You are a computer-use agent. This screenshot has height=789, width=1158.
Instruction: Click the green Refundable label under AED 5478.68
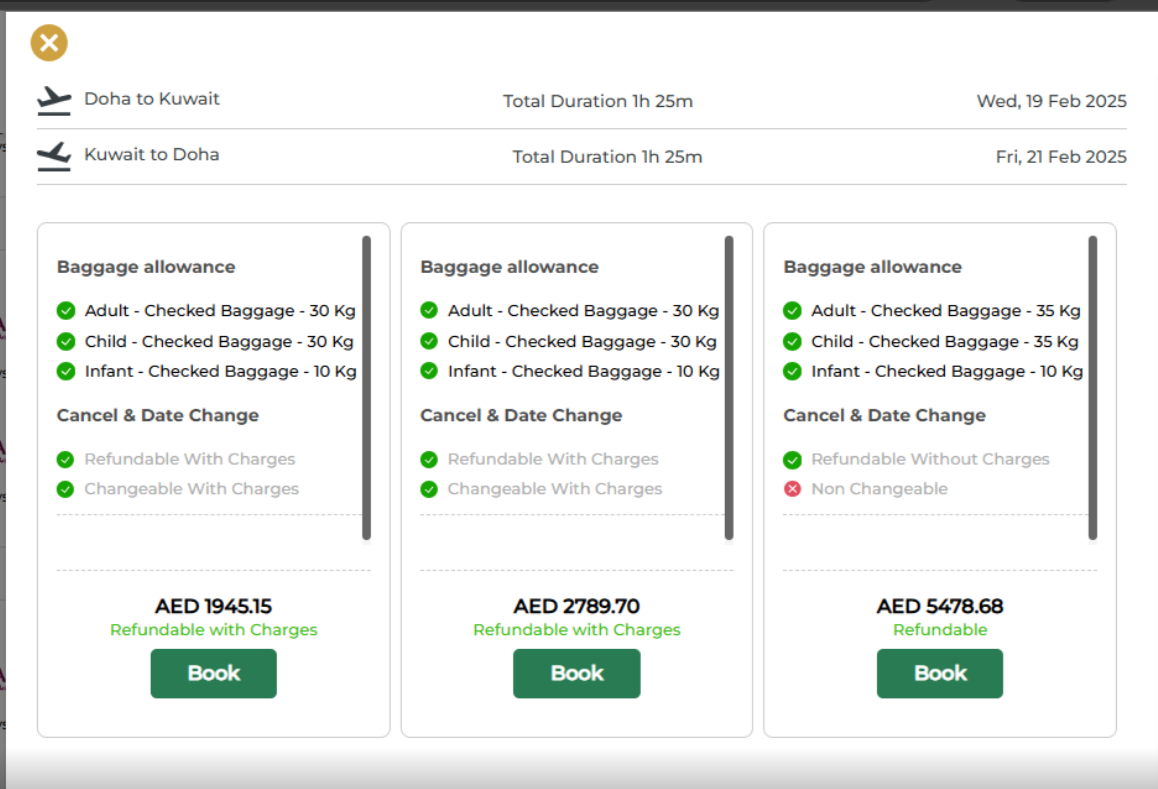[939, 630]
